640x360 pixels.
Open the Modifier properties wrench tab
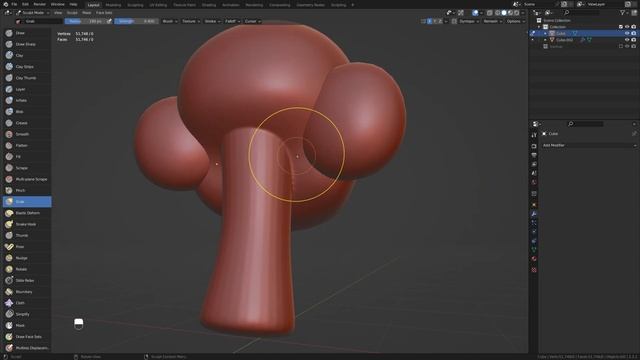click(x=534, y=214)
